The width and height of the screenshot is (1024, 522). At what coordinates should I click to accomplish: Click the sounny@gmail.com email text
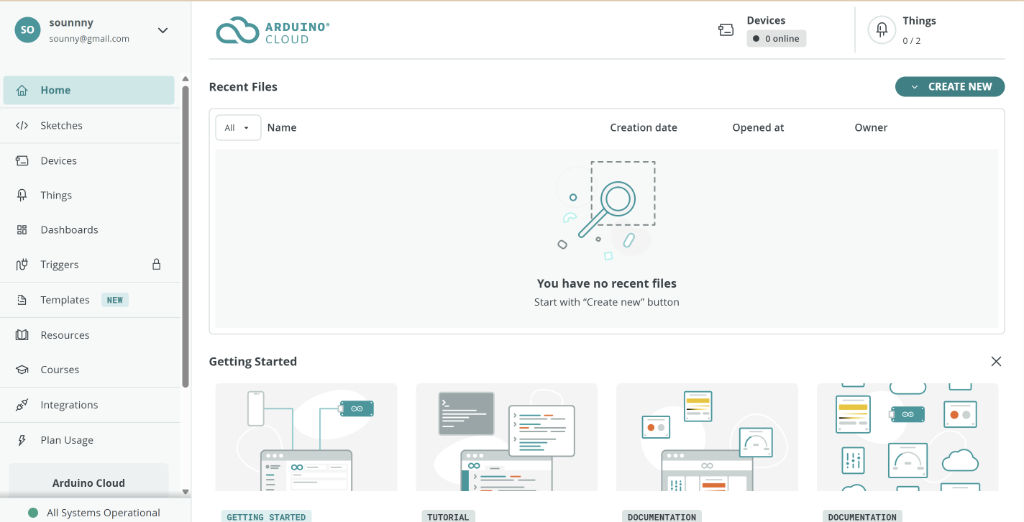[89, 39]
